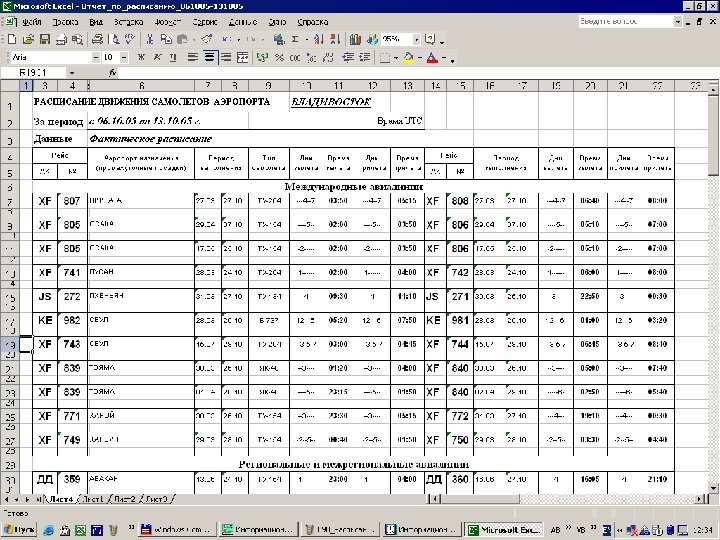Paste from clipboard using toolbar icon
This screenshot has width=720, height=540.
coord(182,40)
